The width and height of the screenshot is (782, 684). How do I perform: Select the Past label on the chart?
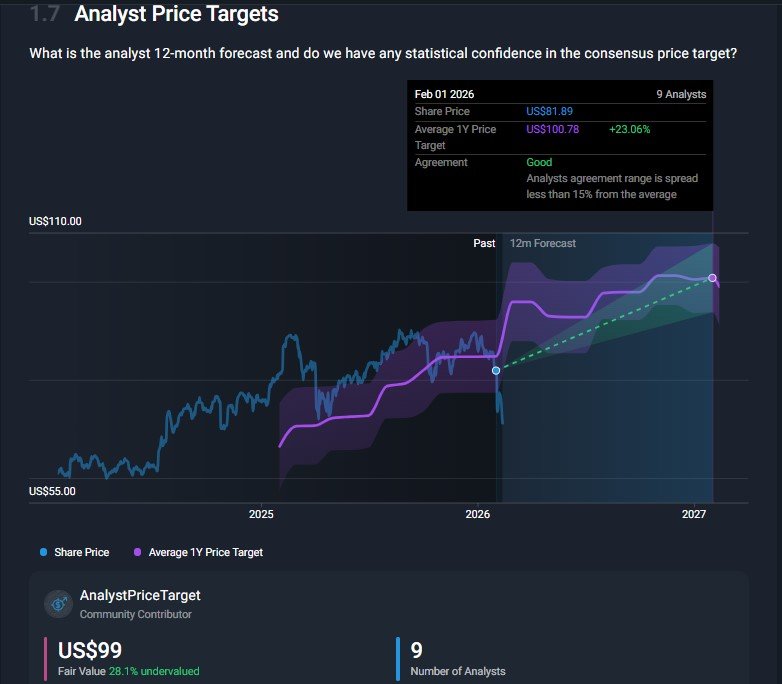click(484, 243)
